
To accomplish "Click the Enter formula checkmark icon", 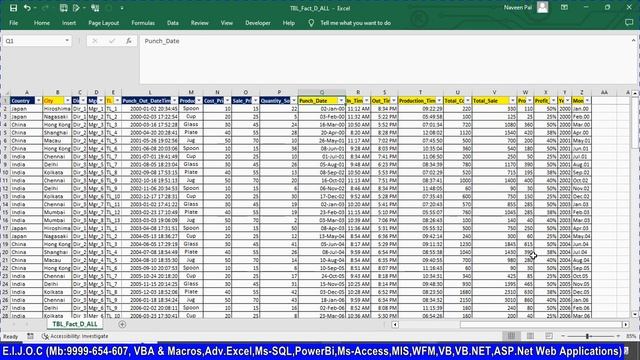I will click(x=112, y=41).
